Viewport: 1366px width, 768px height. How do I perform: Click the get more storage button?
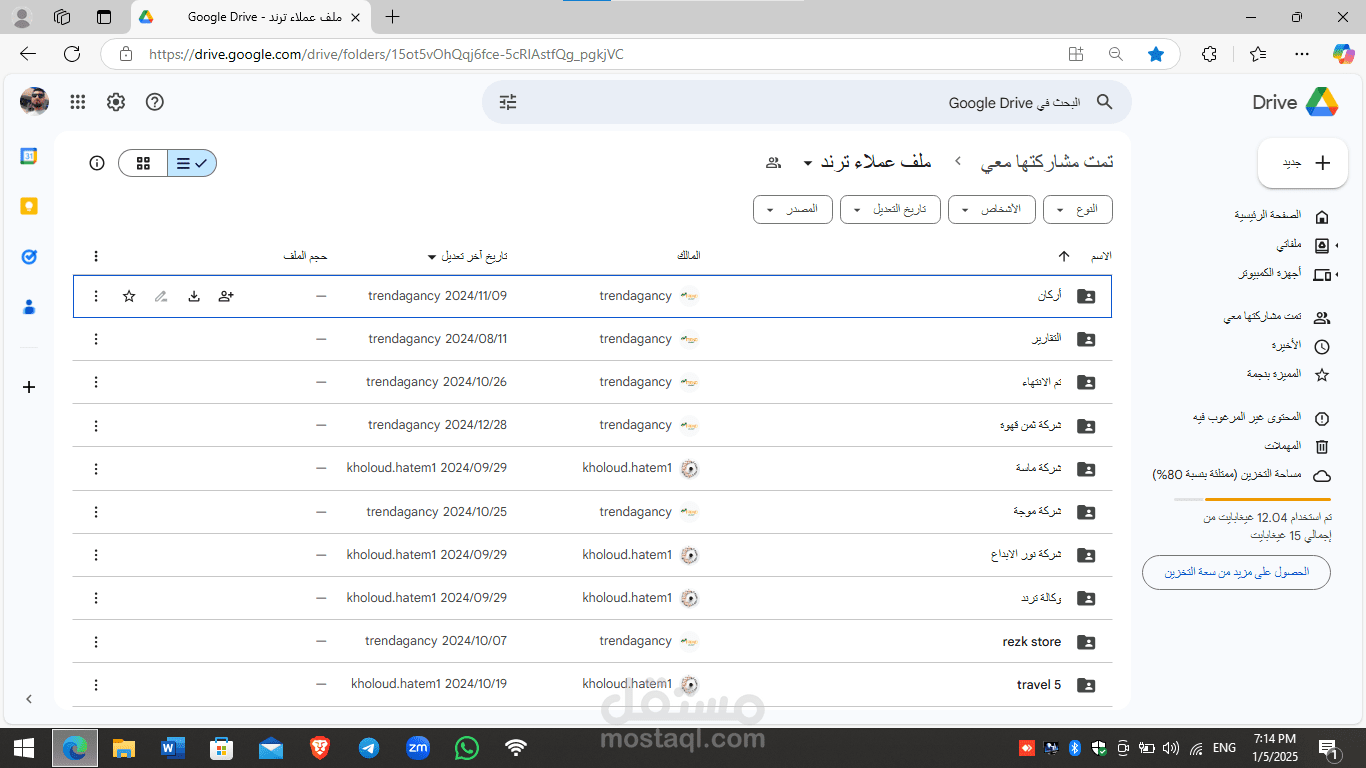coord(1237,572)
